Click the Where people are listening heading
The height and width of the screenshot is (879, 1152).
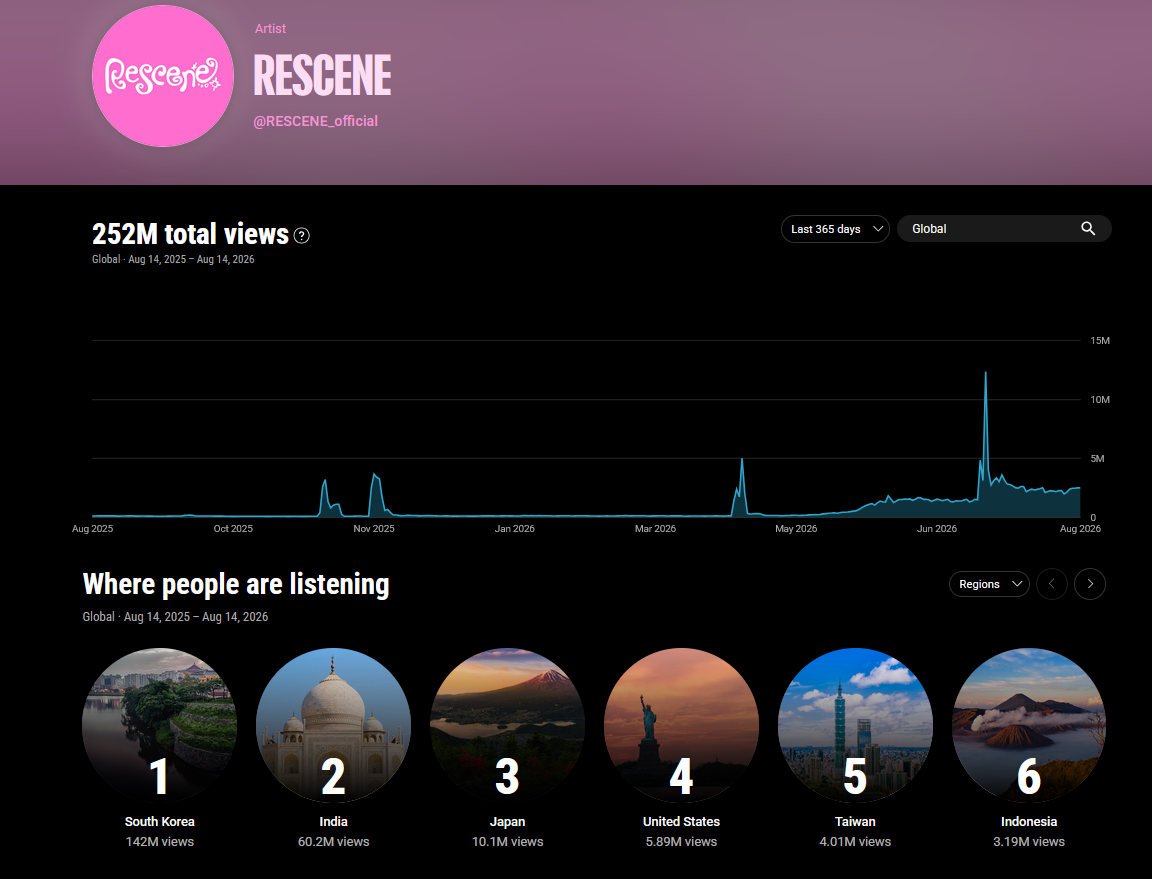(236, 584)
